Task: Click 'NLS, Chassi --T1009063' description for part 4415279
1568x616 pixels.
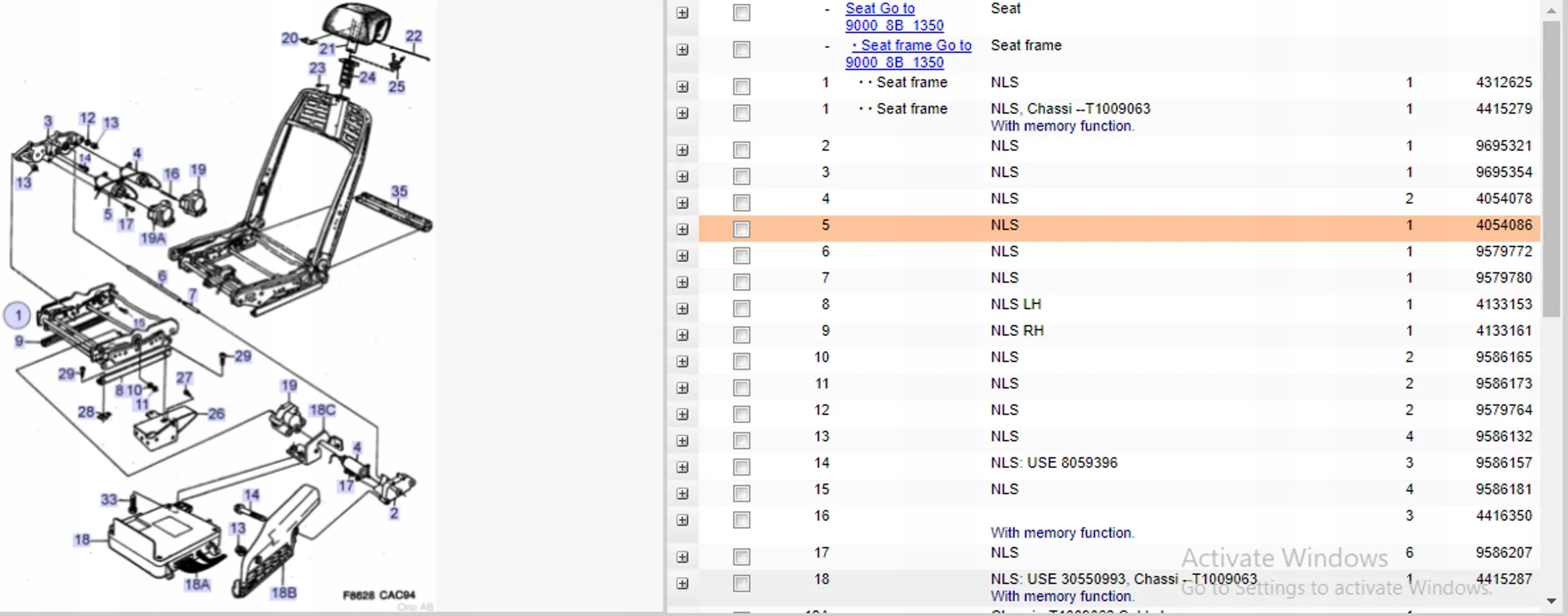Action: (x=1071, y=109)
